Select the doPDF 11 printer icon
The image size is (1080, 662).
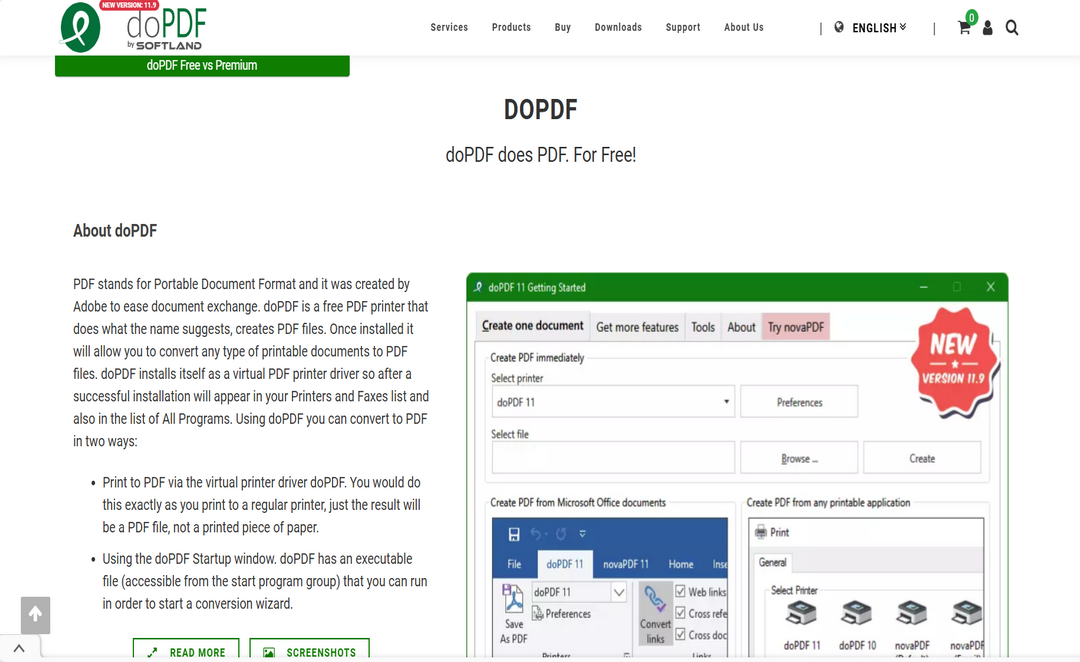tap(799, 613)
